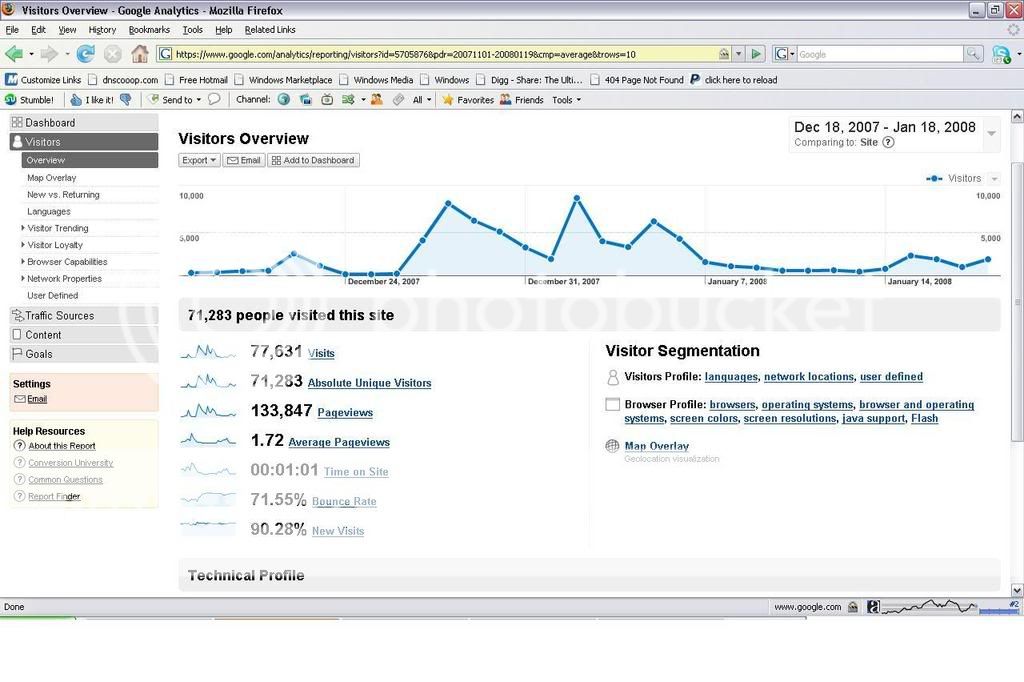Open the Goals section
Image resolution: width=1024 pixels, height=682 pixels.
click(84, 354)
